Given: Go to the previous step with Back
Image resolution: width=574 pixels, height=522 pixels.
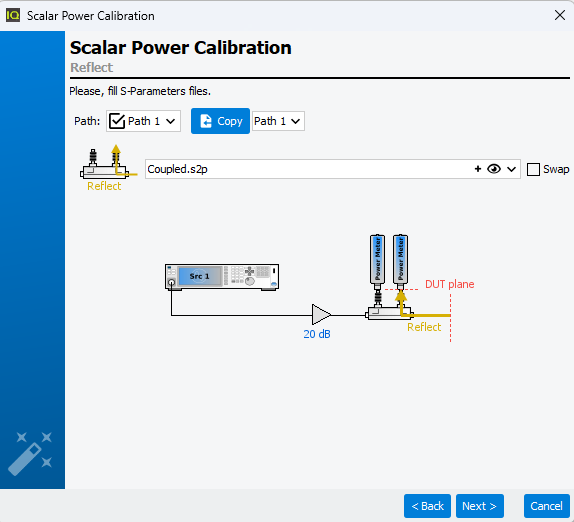Looking at the screenshot, I should click(427, 506).
